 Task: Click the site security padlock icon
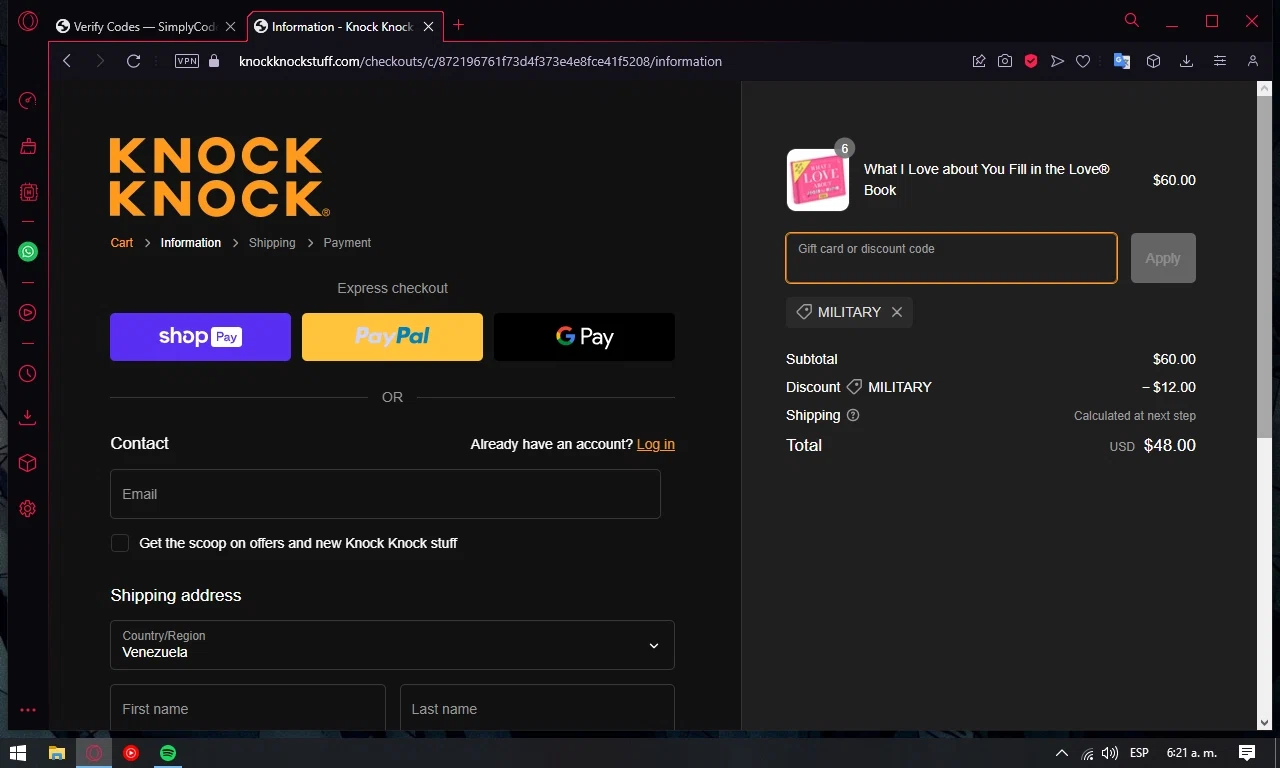pyautogui.click(x=214, y=61)
